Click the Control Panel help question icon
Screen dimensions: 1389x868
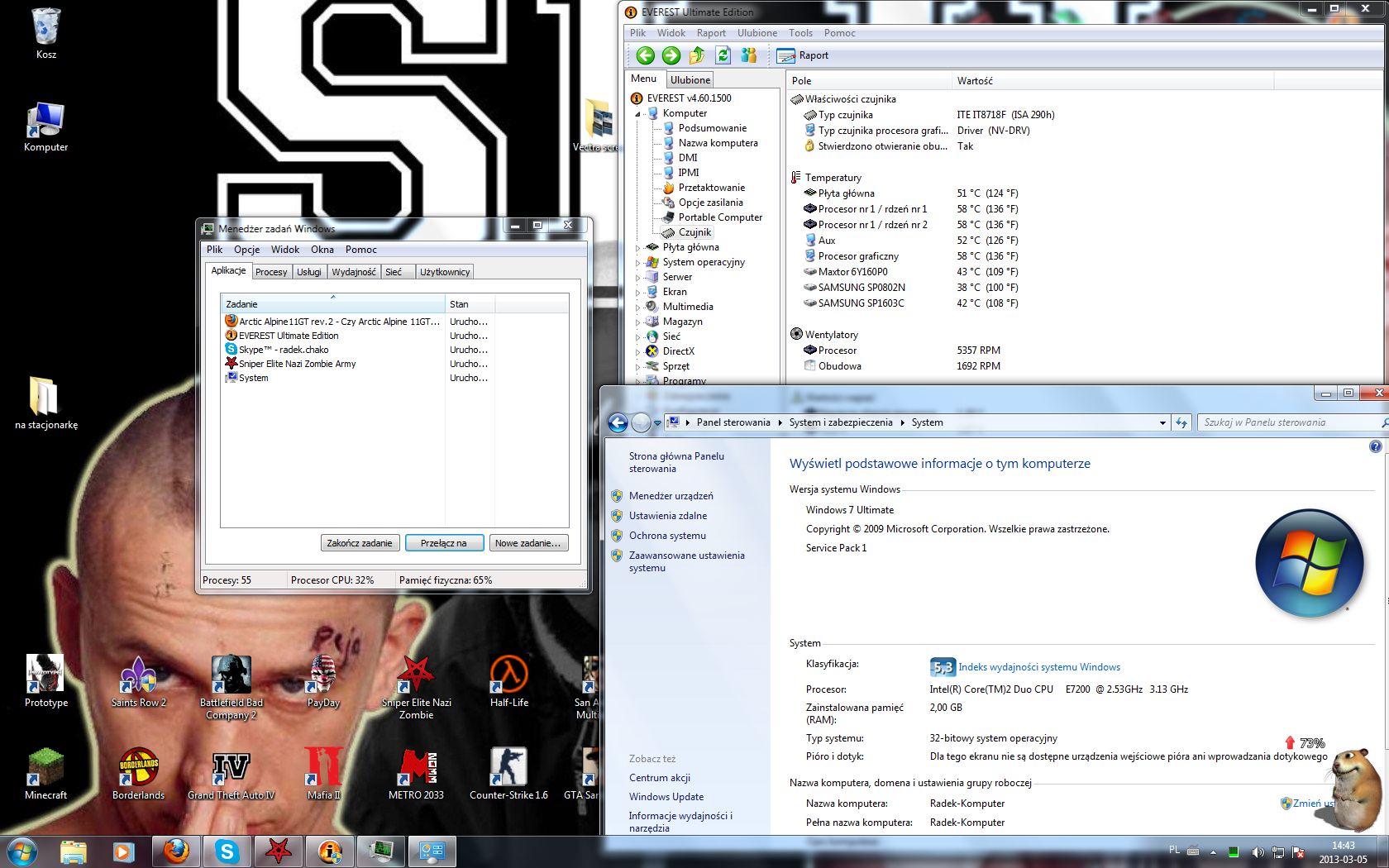pos(1375,446)
